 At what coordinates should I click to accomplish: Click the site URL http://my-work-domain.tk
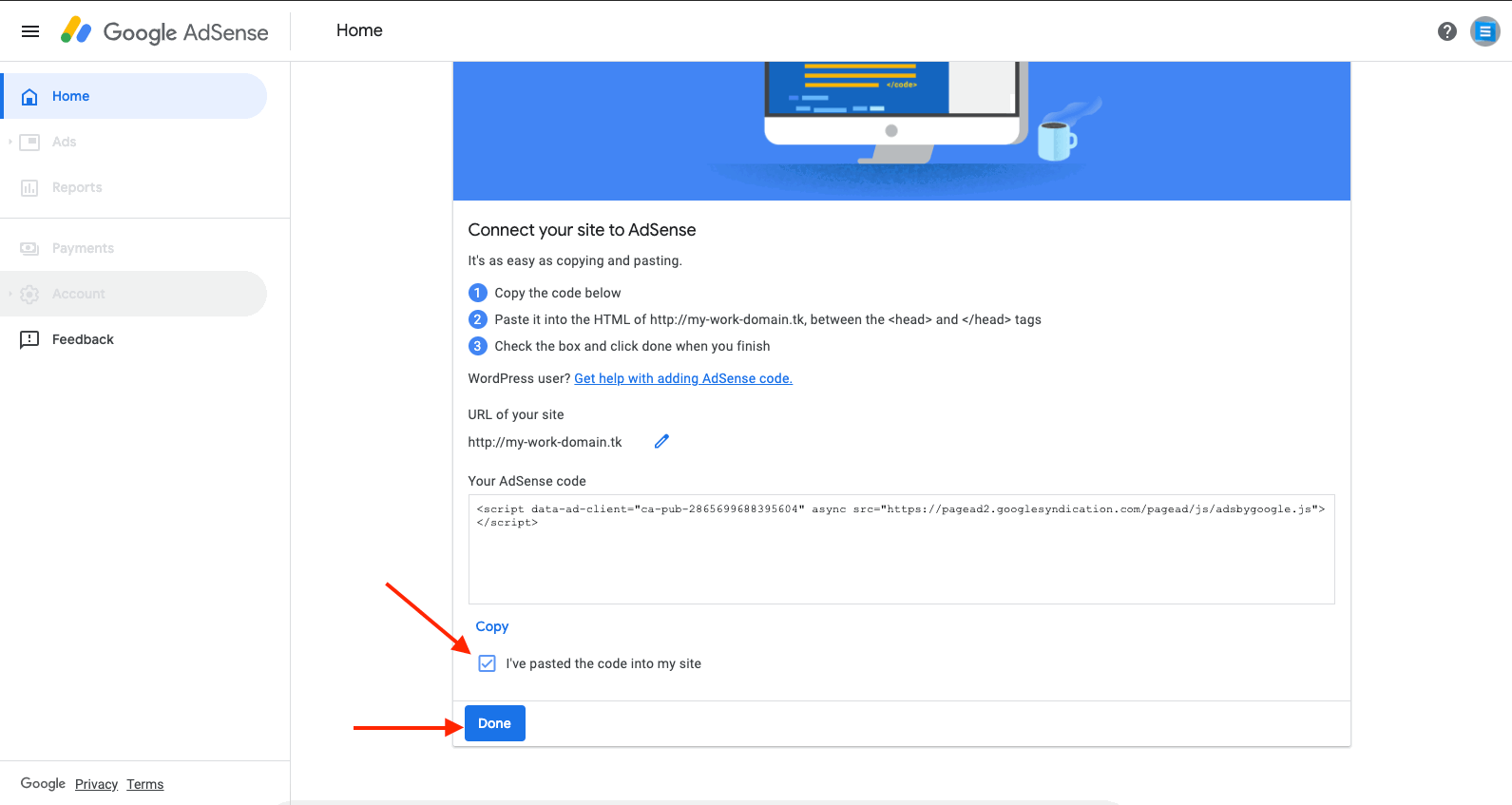(545, 442)
